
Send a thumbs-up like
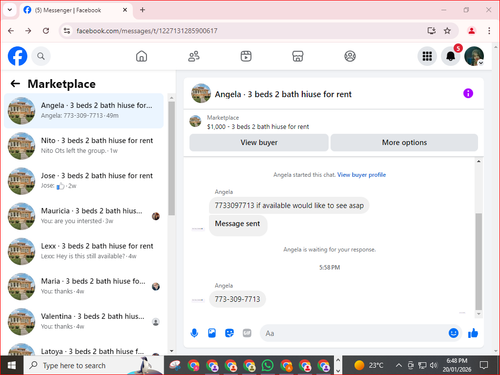pos(473,333)
